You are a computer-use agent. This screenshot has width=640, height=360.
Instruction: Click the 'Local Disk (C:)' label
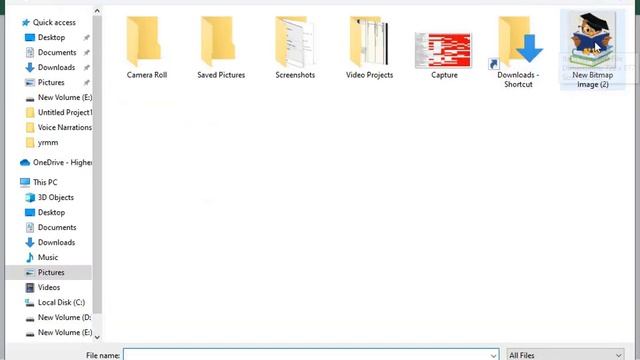(x=62, y=302)
